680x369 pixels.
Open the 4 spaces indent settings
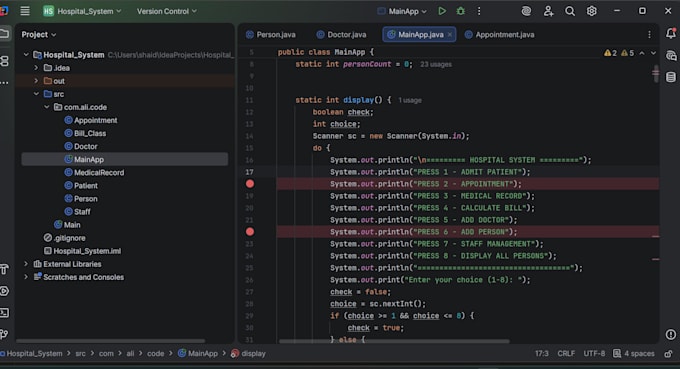click(x=634, y=354)
